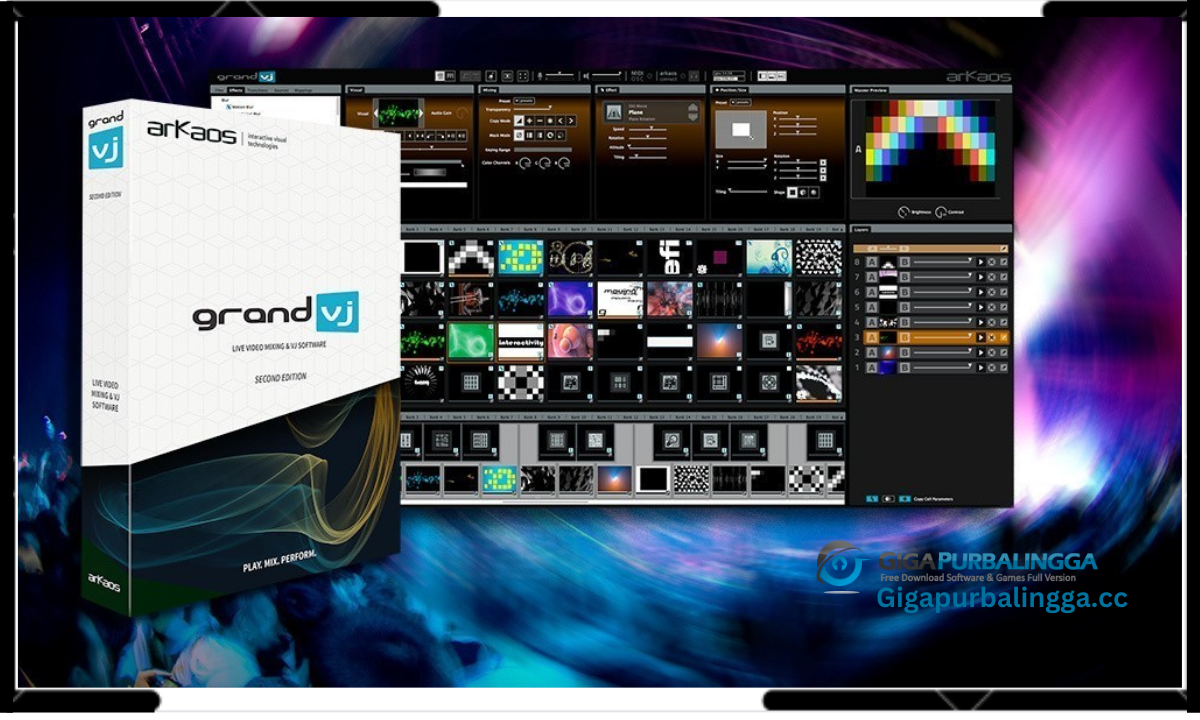Select previous visual arrow in Visual panel
This screenshot has height=720, width=1200.
376,113
